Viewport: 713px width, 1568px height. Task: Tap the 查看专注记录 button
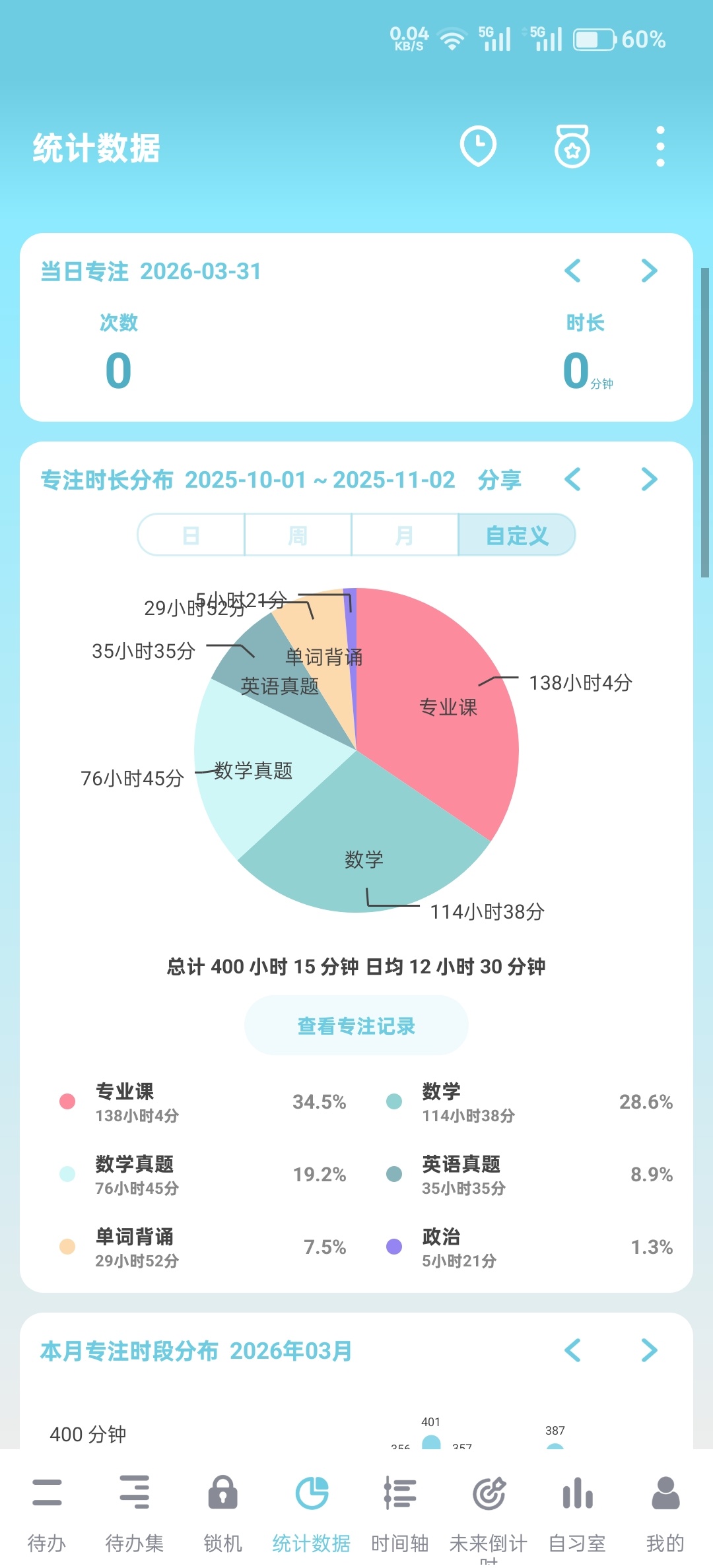tap(356, 1026)
